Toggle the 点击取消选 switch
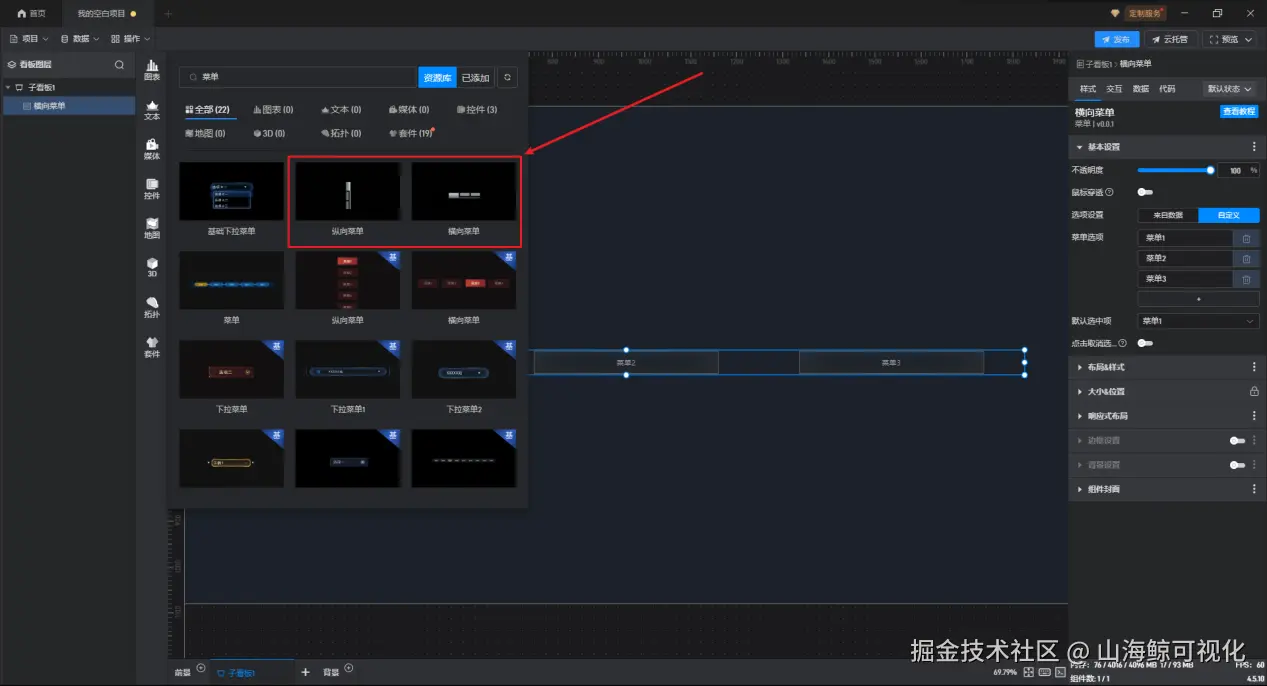1267x686 pixels. click(x=1145, y=343)
